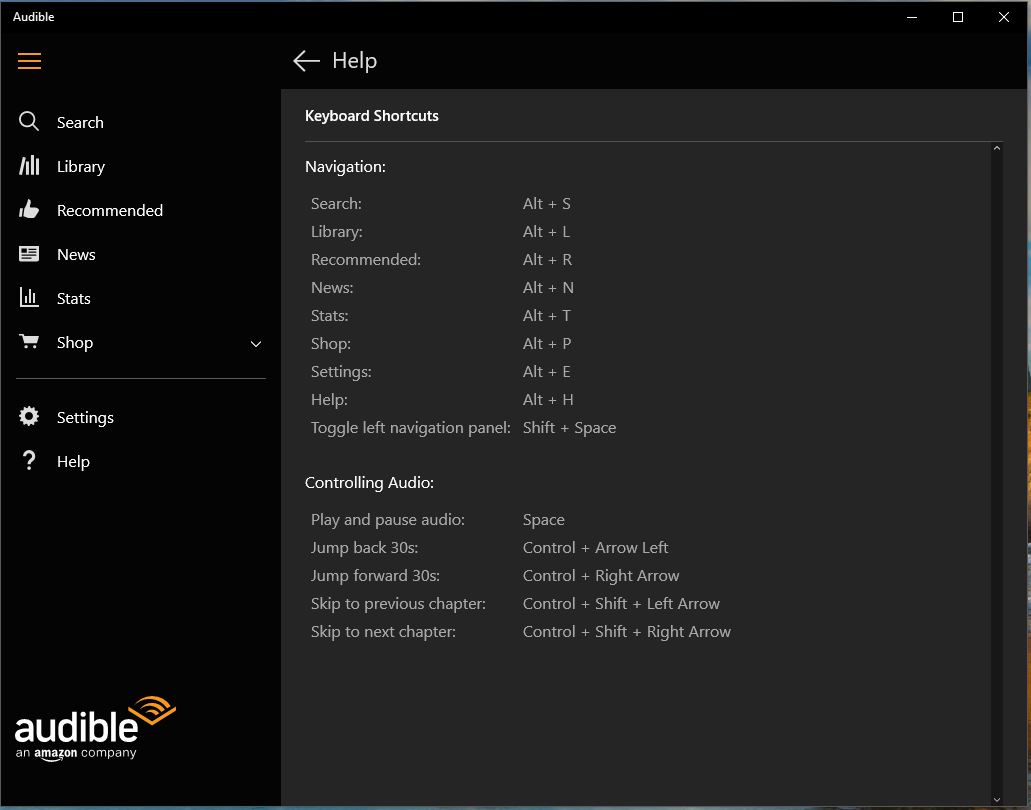Click the Keyboard Shortcuts heading
The width and height of the screenshot is (1031, 810).
[372, 116]
